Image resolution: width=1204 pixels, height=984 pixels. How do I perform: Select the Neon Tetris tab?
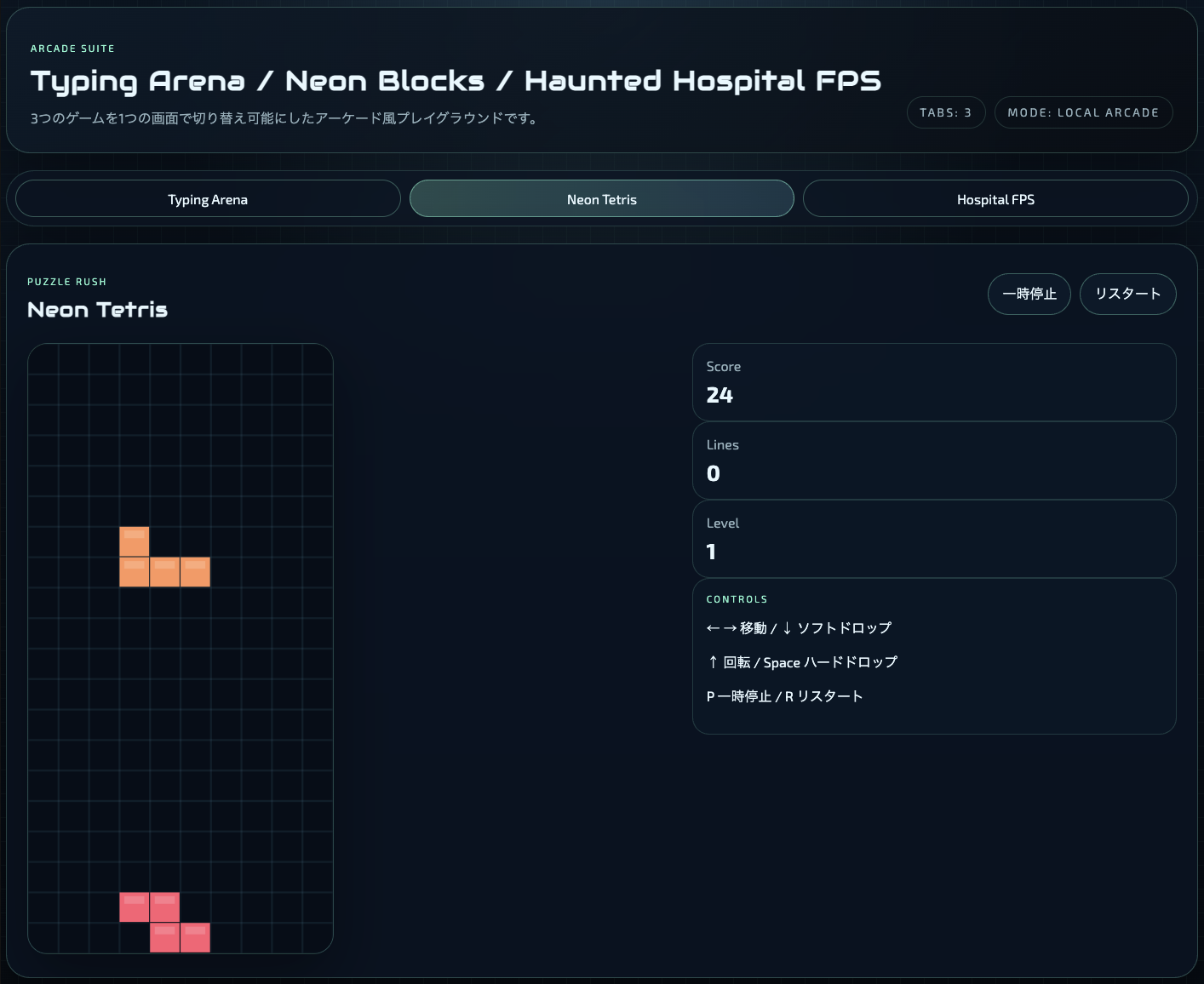(x=601, y=199)
